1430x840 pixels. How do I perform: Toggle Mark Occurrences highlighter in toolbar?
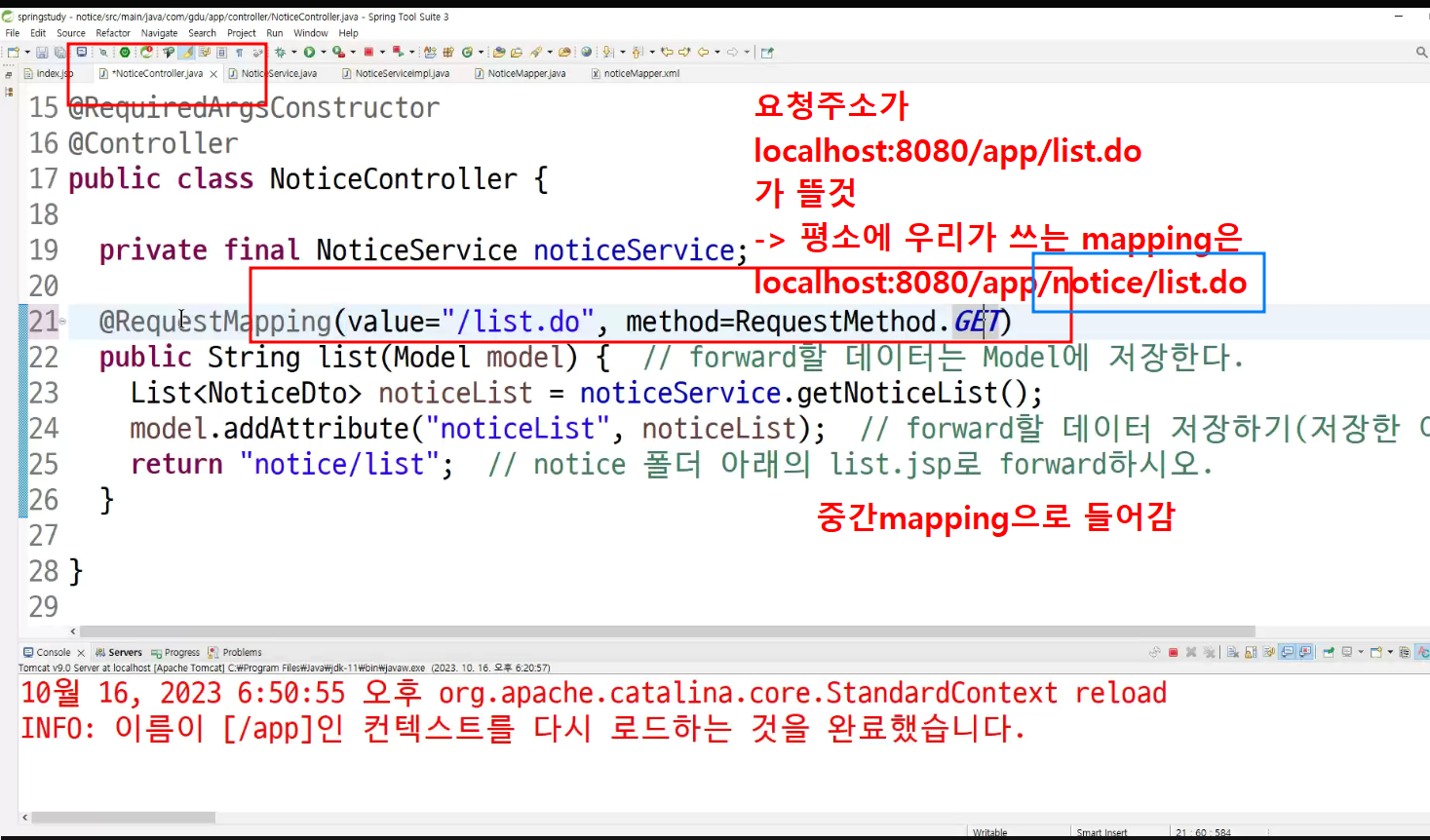click(186, 53)
